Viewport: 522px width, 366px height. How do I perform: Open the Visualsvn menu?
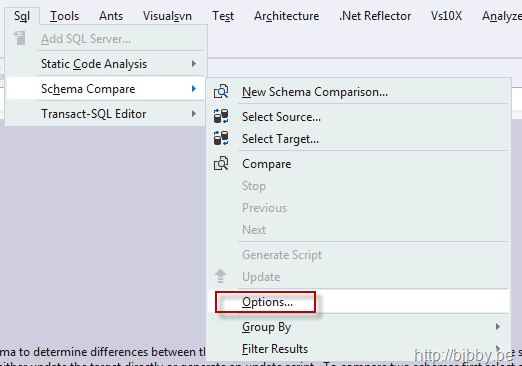tap(167, 16)
